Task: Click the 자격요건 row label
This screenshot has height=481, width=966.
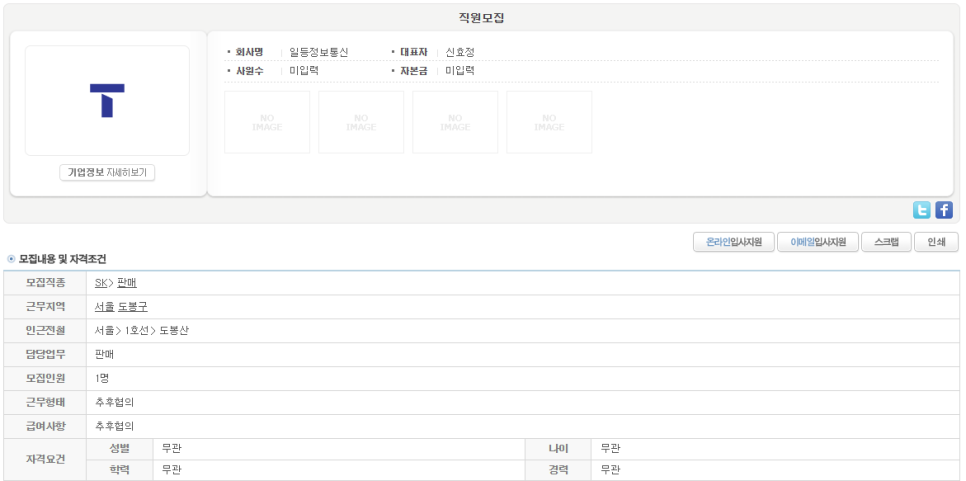Action: coord(45,459)
